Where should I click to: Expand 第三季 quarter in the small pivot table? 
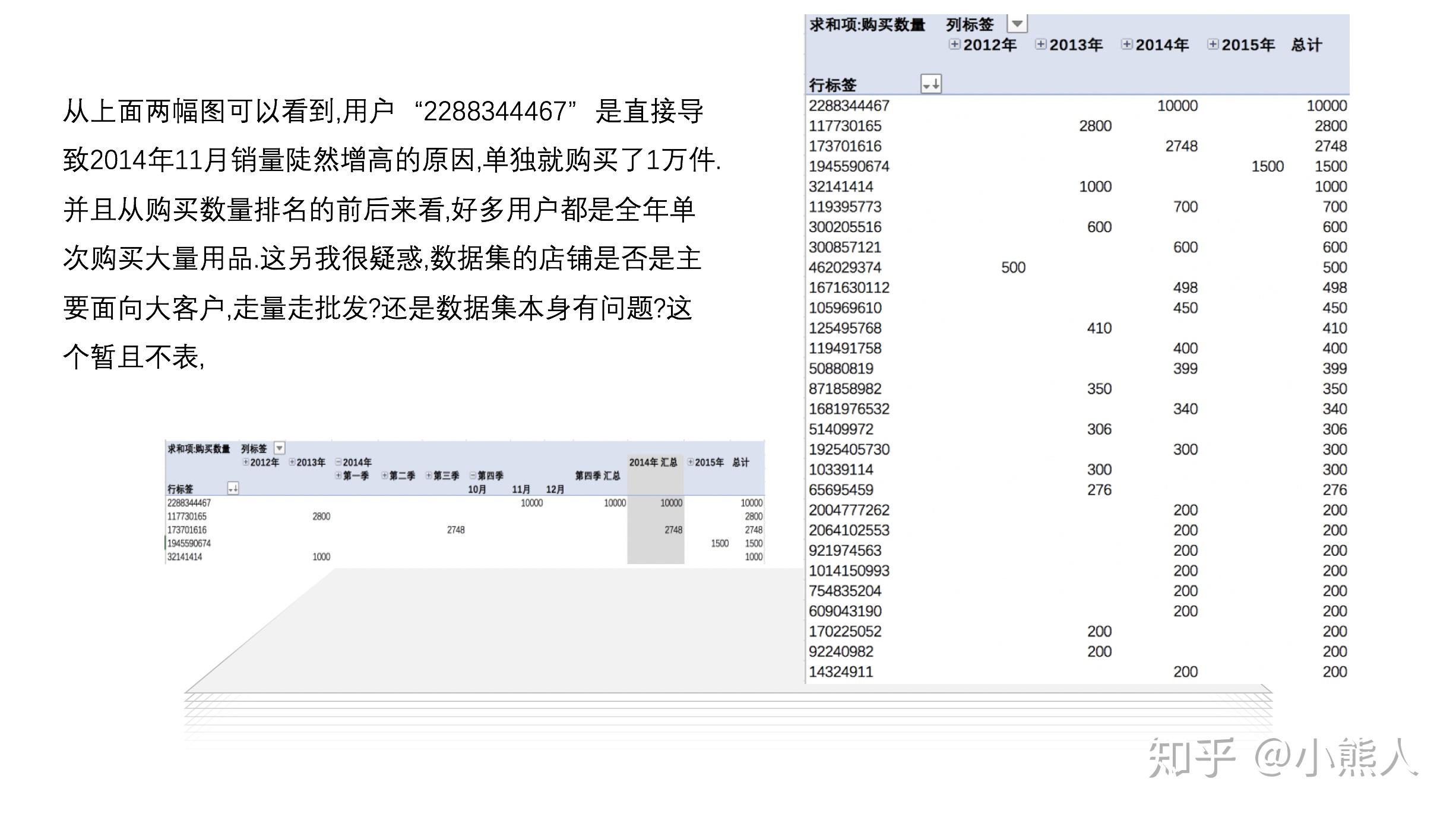pos(429,476)
